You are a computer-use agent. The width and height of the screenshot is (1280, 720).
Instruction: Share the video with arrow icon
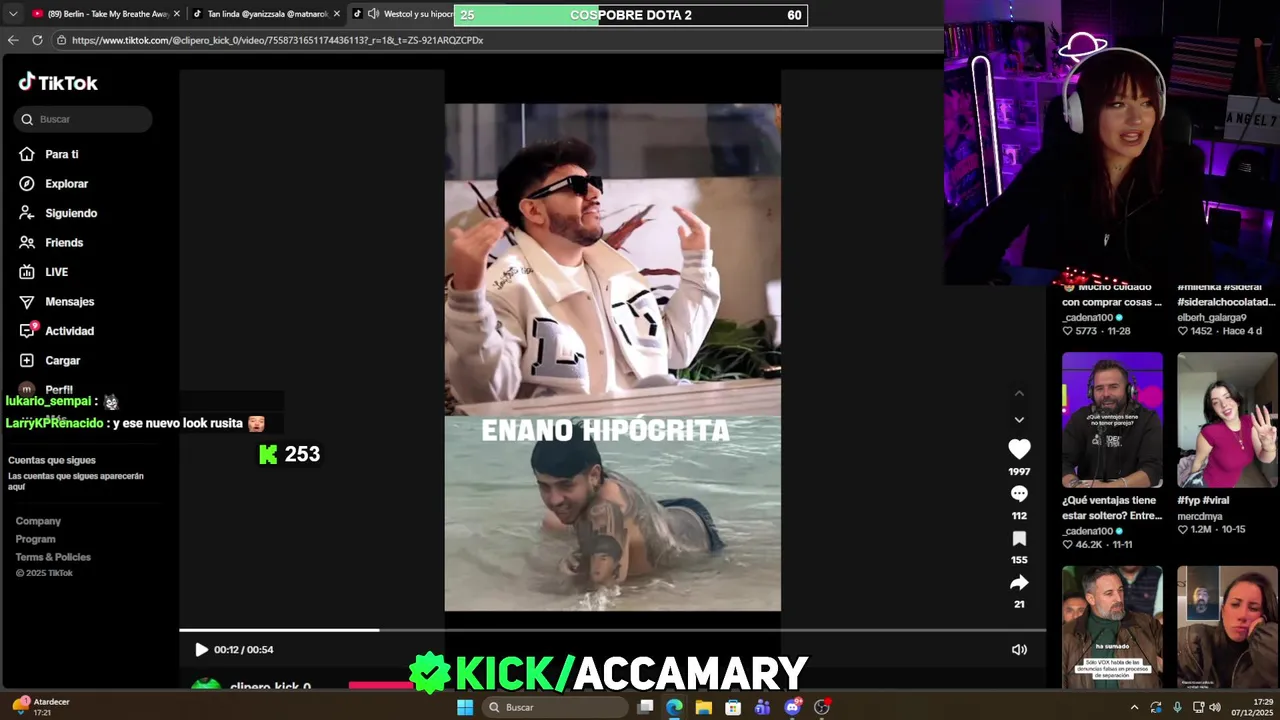pos(1019,582)
